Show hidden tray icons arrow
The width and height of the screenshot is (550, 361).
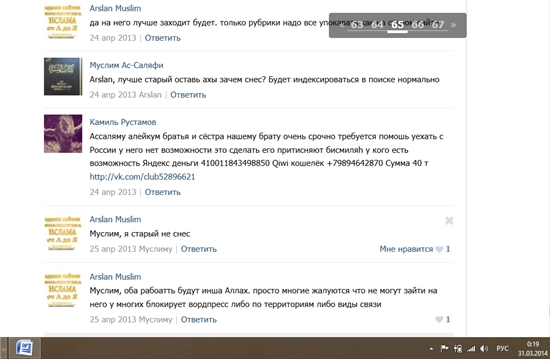(x=431, y=349)
